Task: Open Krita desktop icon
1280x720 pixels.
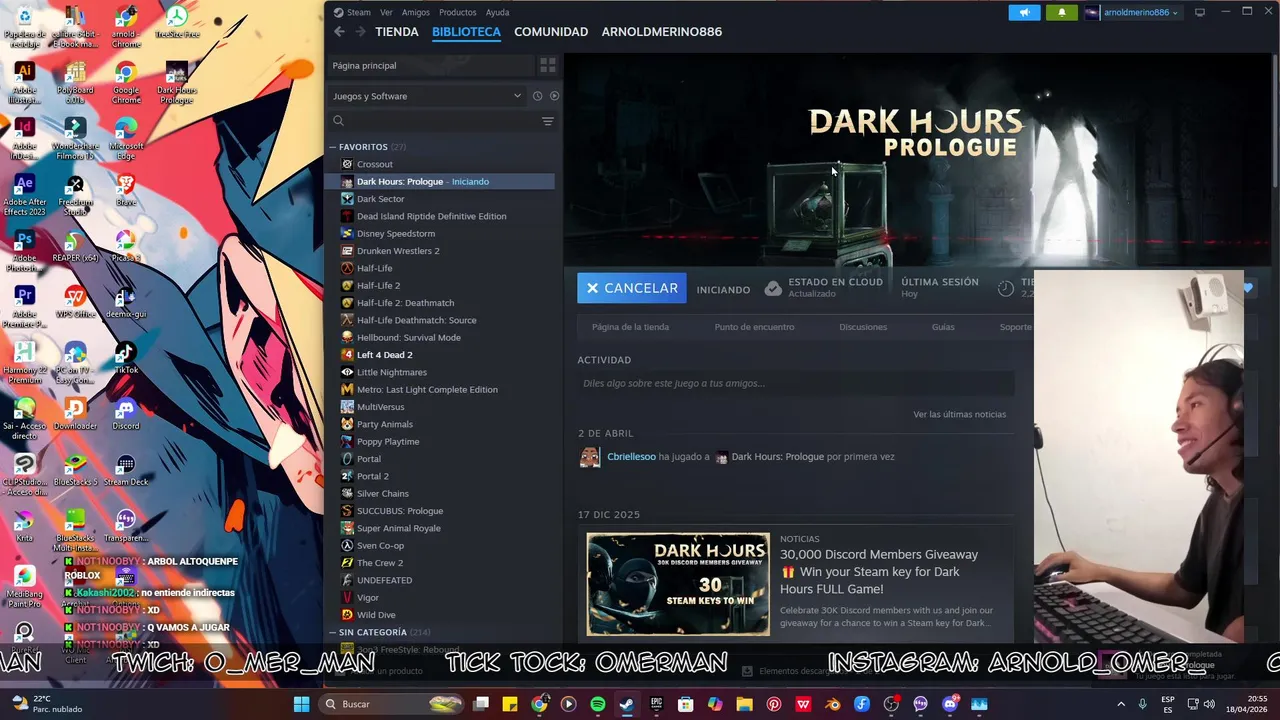Action: [x=25, y=526]
